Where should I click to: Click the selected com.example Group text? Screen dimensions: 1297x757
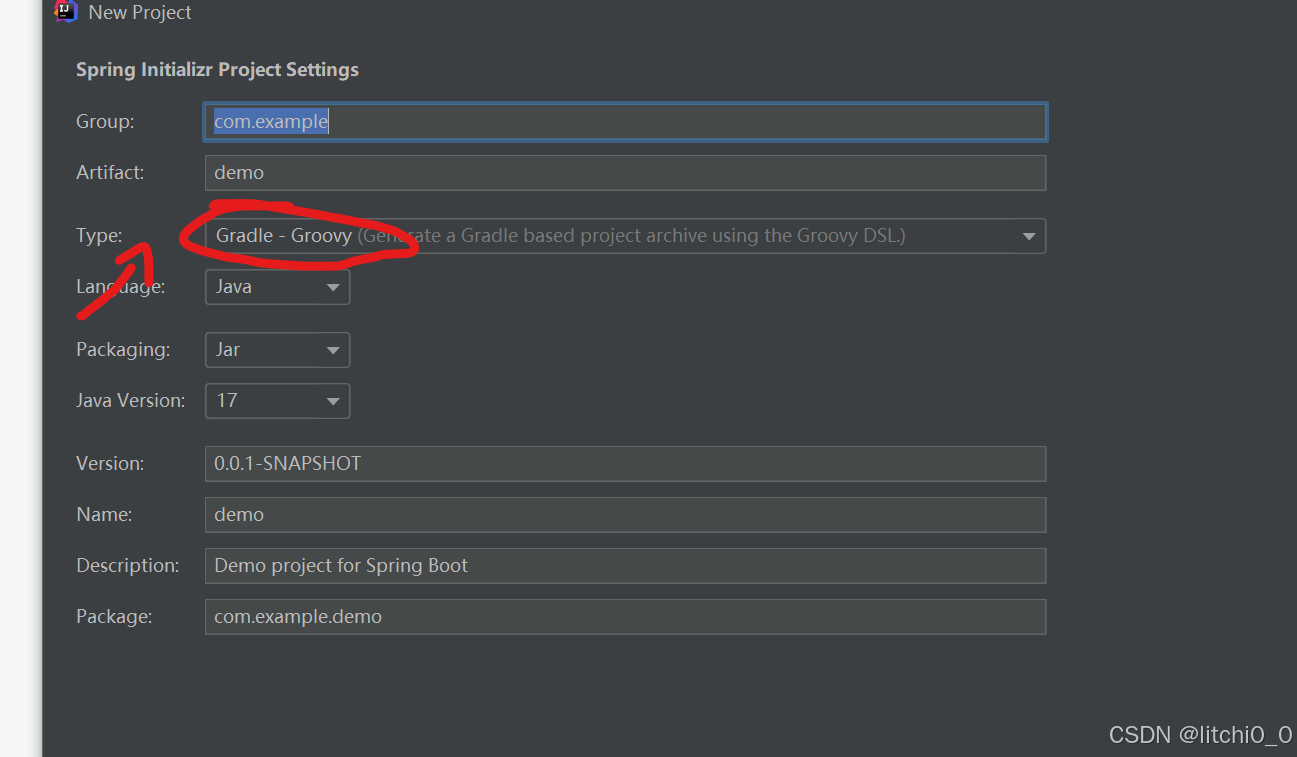point(270,121)
